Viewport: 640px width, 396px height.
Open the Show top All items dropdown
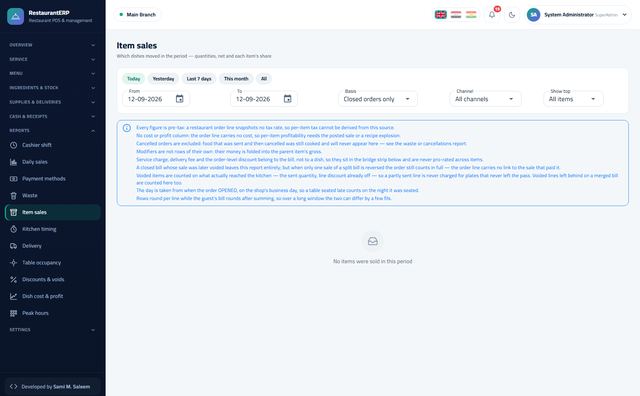pyautogui.click(x=573, y=99)
